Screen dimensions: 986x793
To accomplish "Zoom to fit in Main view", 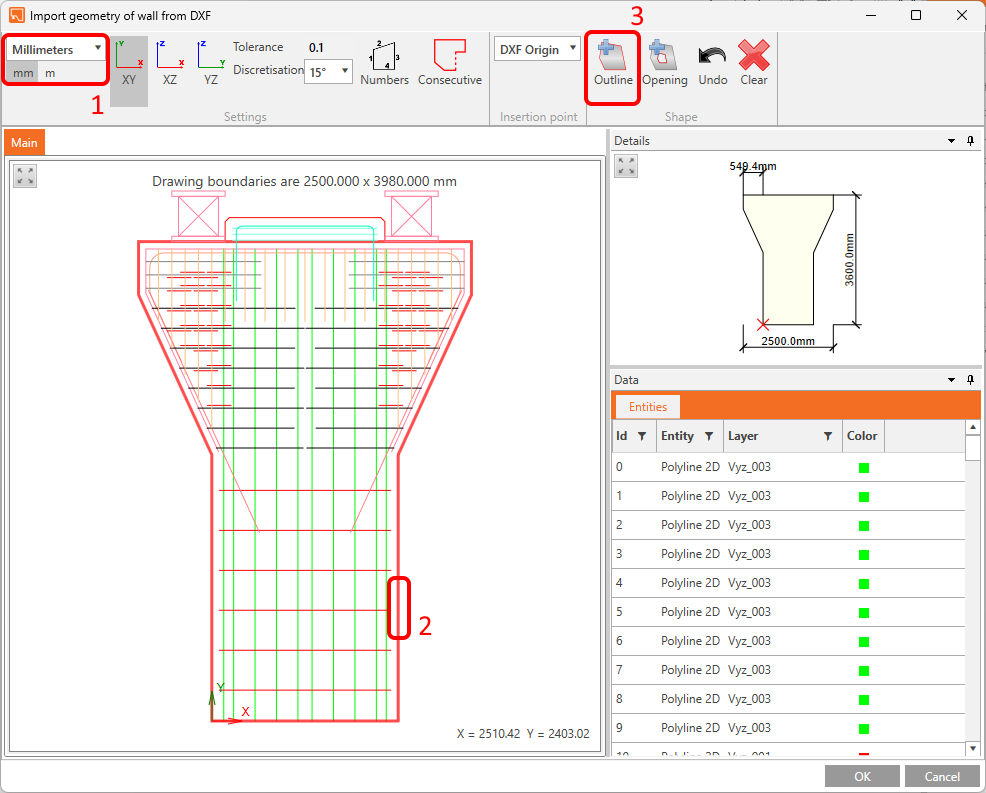I will [x=26, y=176].
